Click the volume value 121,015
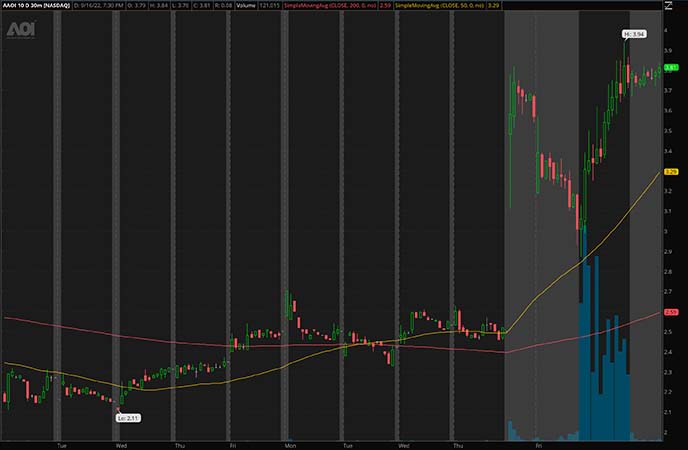This screenshot has height=450, width=688. point(269,6)
